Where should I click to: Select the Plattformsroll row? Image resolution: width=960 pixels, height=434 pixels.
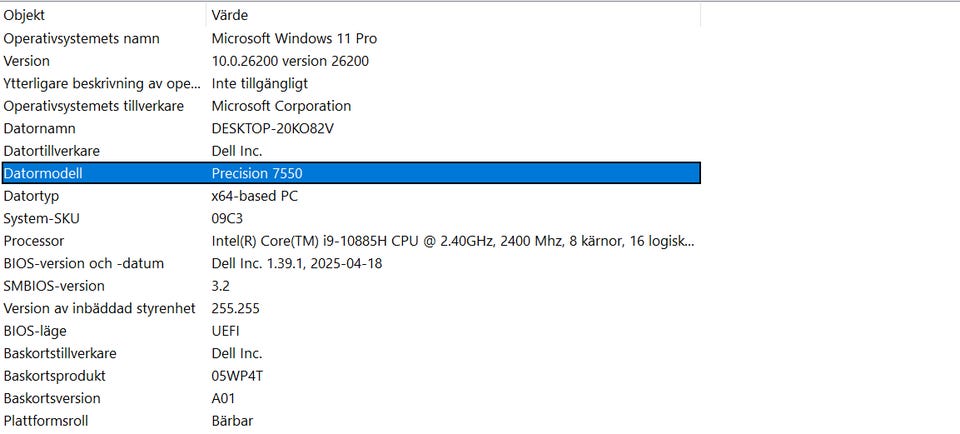pos(46,421)
